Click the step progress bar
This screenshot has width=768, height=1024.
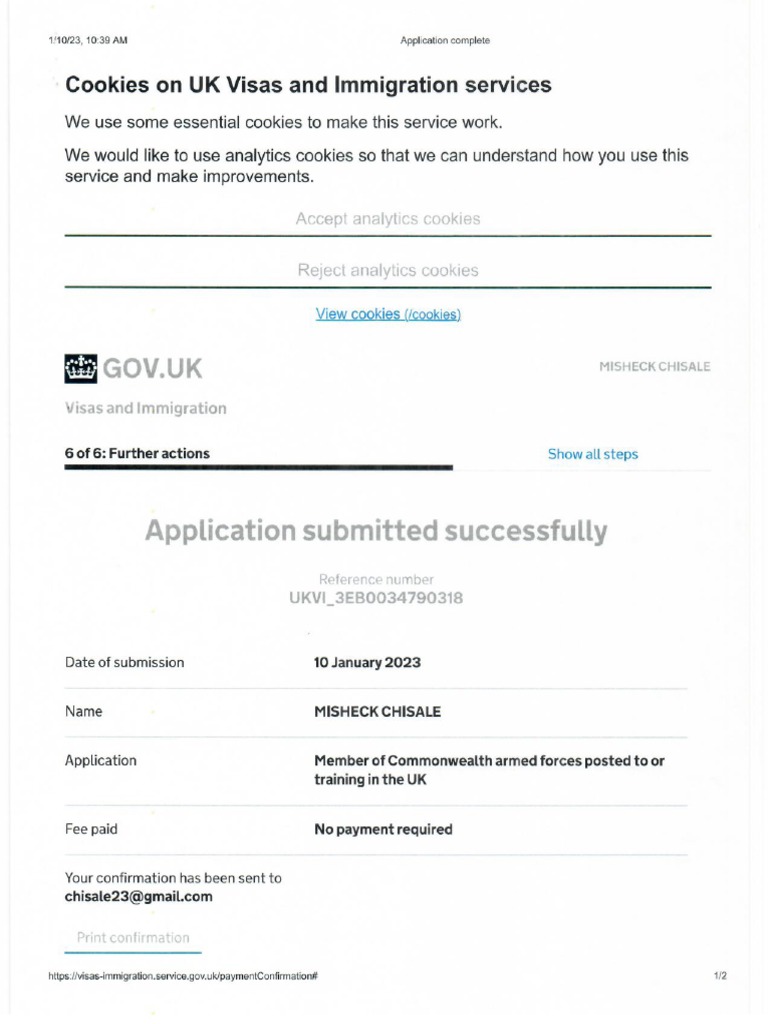coord(258,467)
